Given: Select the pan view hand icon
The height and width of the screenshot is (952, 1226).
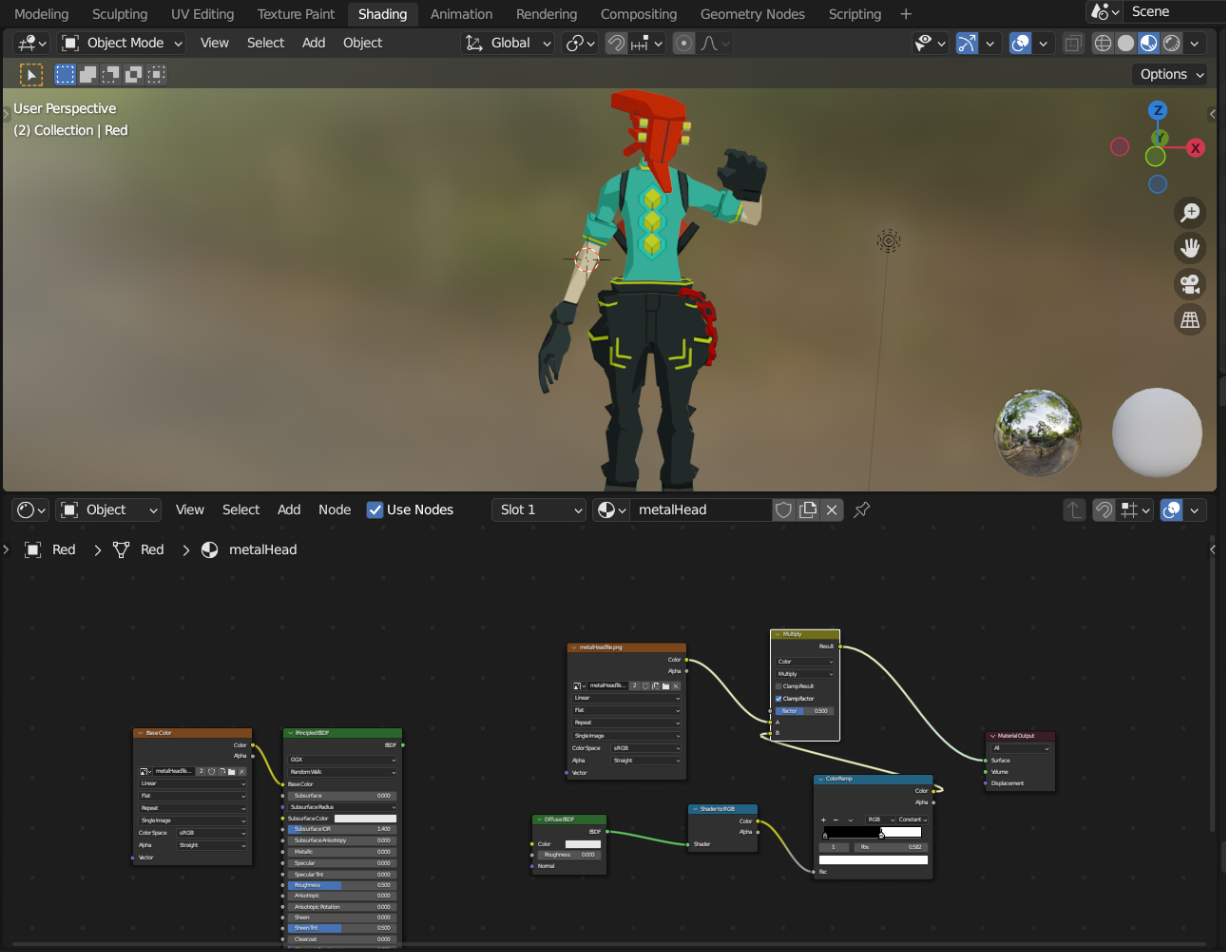Looking at the screenshot, I should (1190, 248).
